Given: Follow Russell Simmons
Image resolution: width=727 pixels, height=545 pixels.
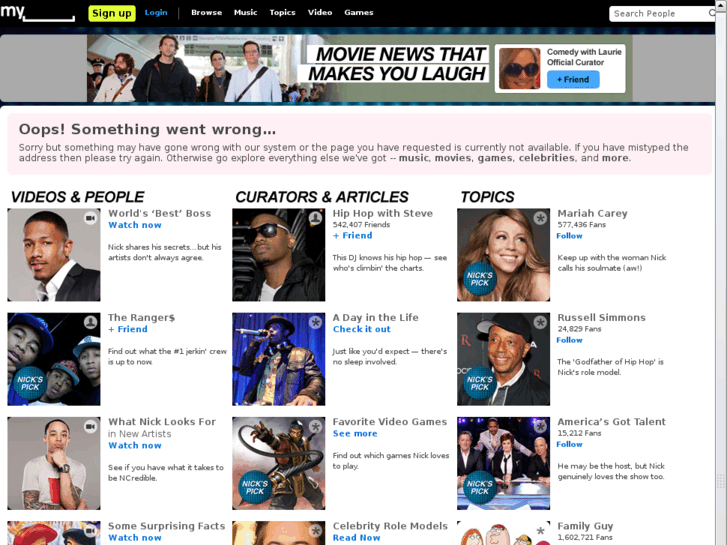Looking at the screenshot, I should click(569, 340).
